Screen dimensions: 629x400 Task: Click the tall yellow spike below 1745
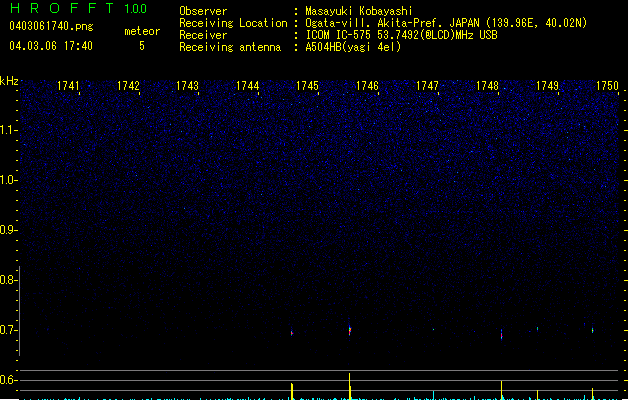pos(291,390)
